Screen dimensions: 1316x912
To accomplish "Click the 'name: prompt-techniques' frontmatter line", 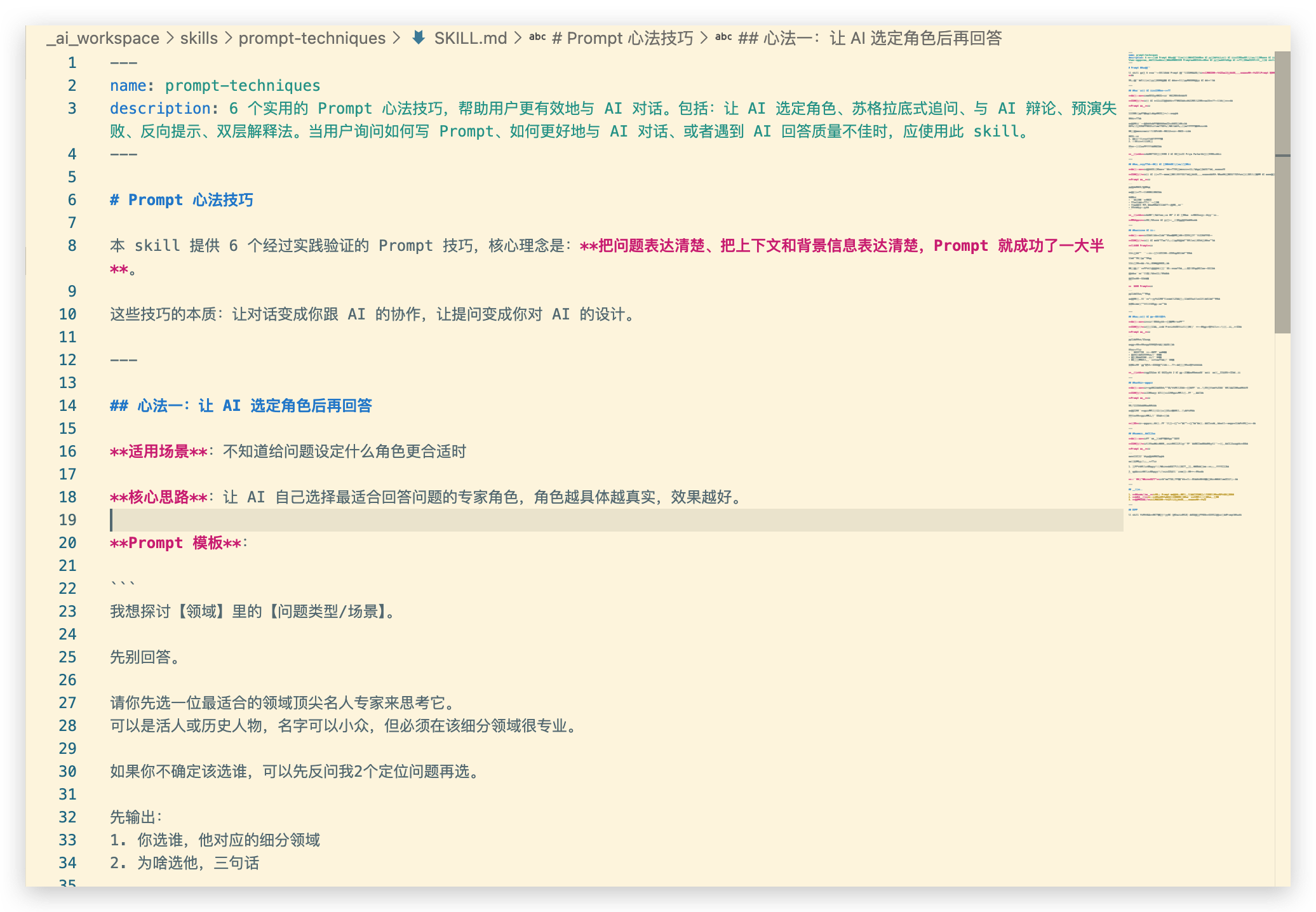I will [x=215, y=86].
